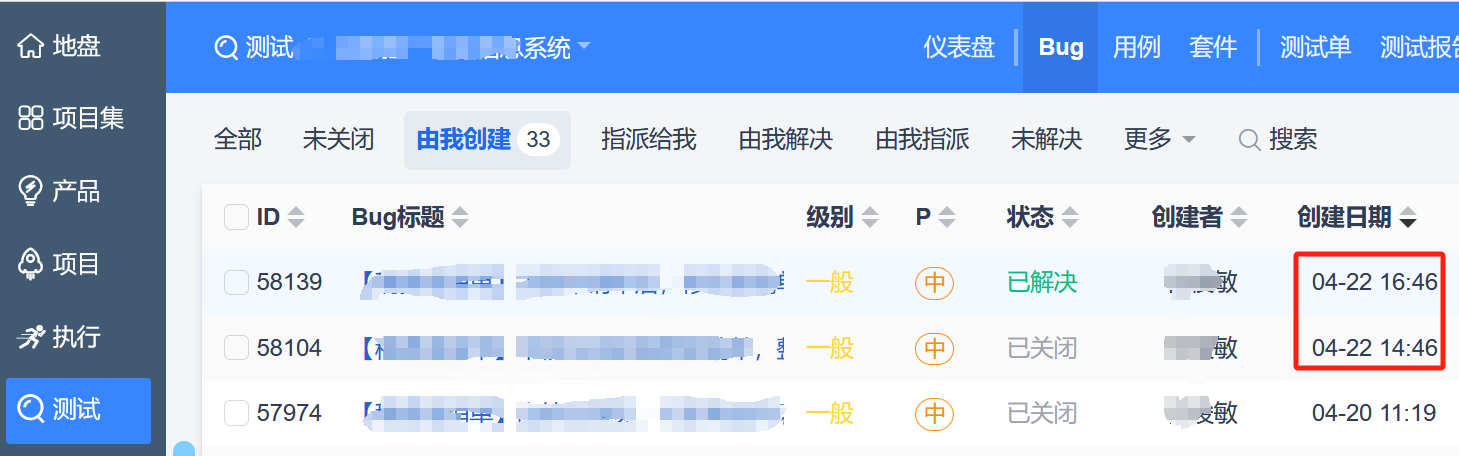The height and width of the screenshot is (456, 1459).
Task: Click the blue sidebar collapse handle
Action: pos(183,449)
